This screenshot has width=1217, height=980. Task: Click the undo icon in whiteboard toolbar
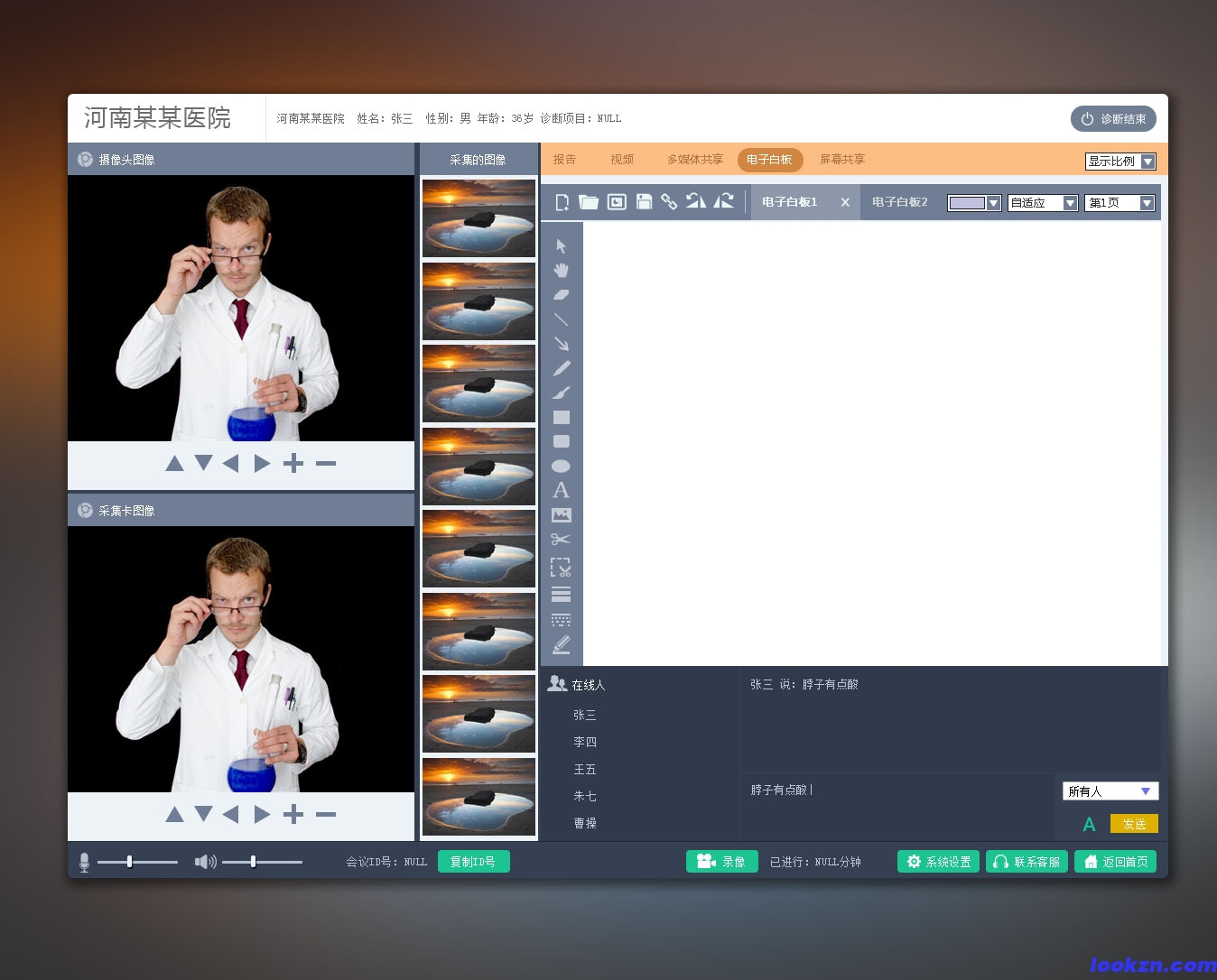point(695,202)
